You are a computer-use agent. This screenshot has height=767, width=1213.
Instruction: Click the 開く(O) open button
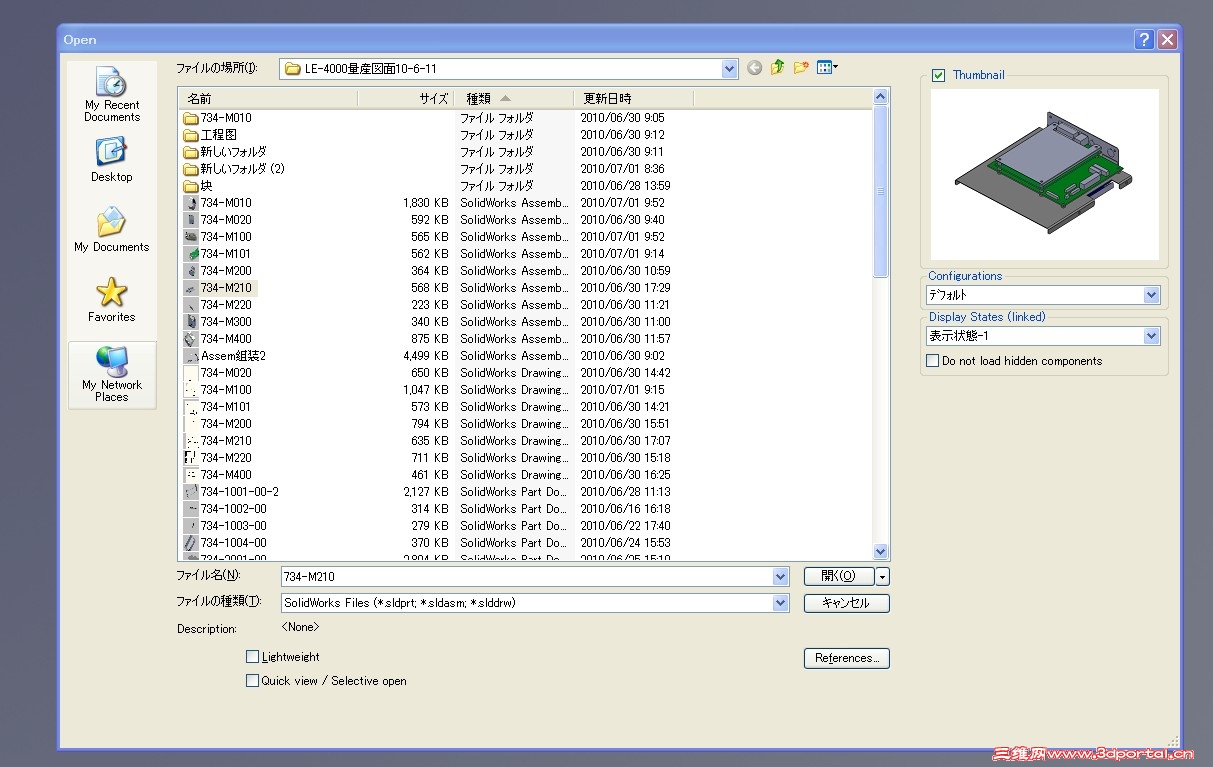838,577
